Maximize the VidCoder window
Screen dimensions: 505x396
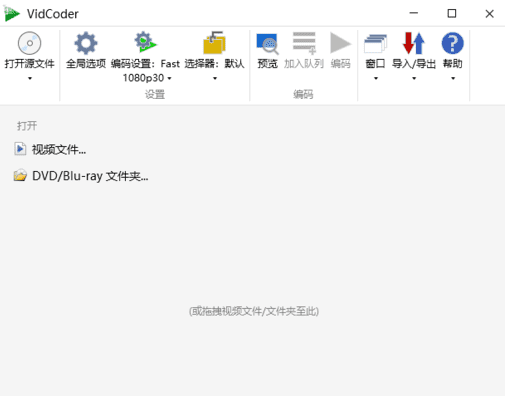452,13
